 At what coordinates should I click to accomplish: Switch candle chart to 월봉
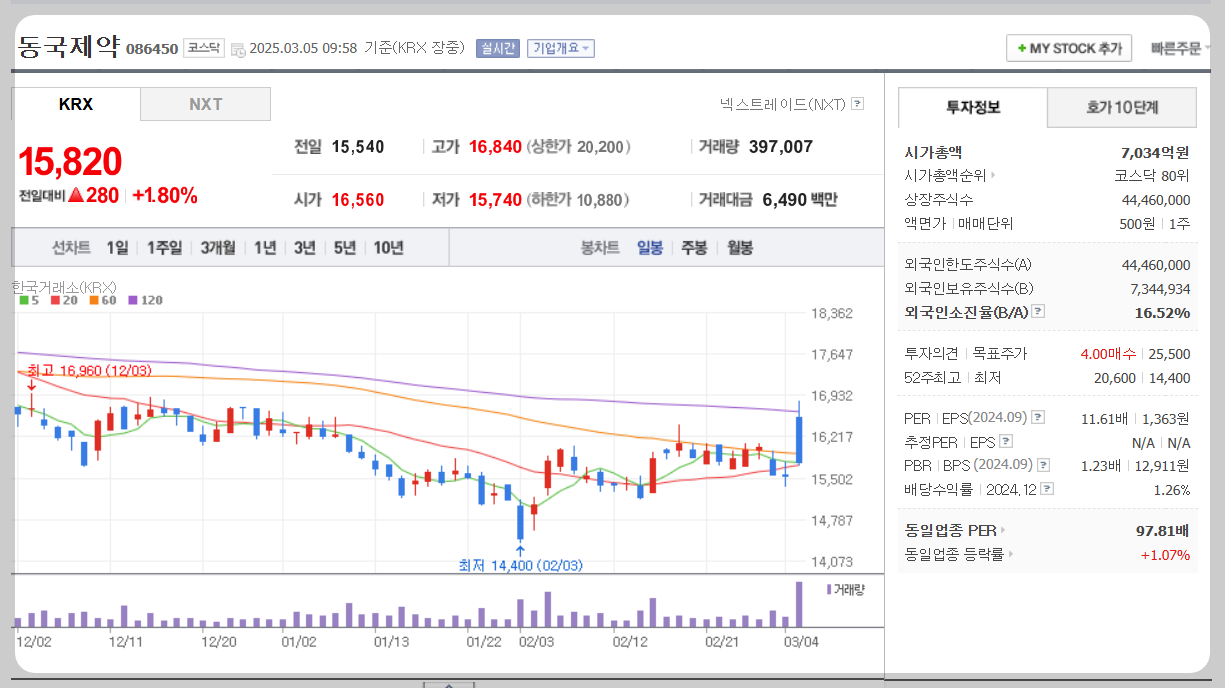pos(740,248)
